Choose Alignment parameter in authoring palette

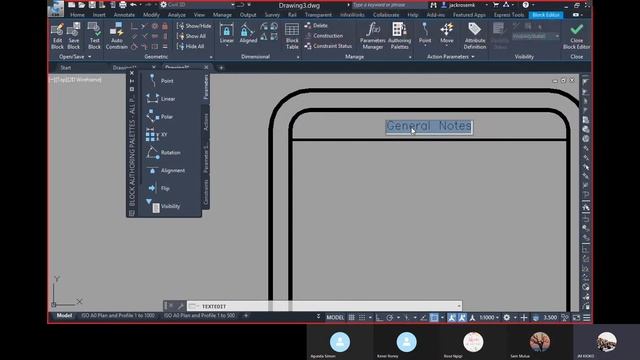[165, 171]
